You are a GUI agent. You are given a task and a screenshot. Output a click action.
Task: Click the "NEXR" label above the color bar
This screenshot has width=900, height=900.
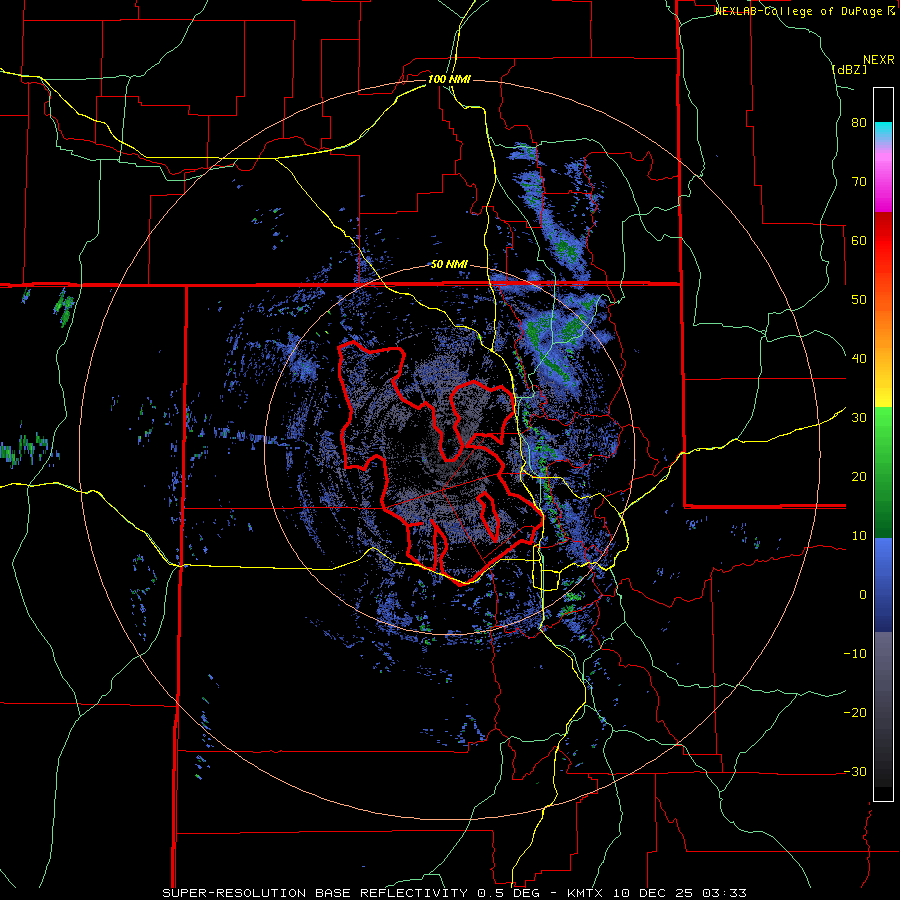(879, 60)
